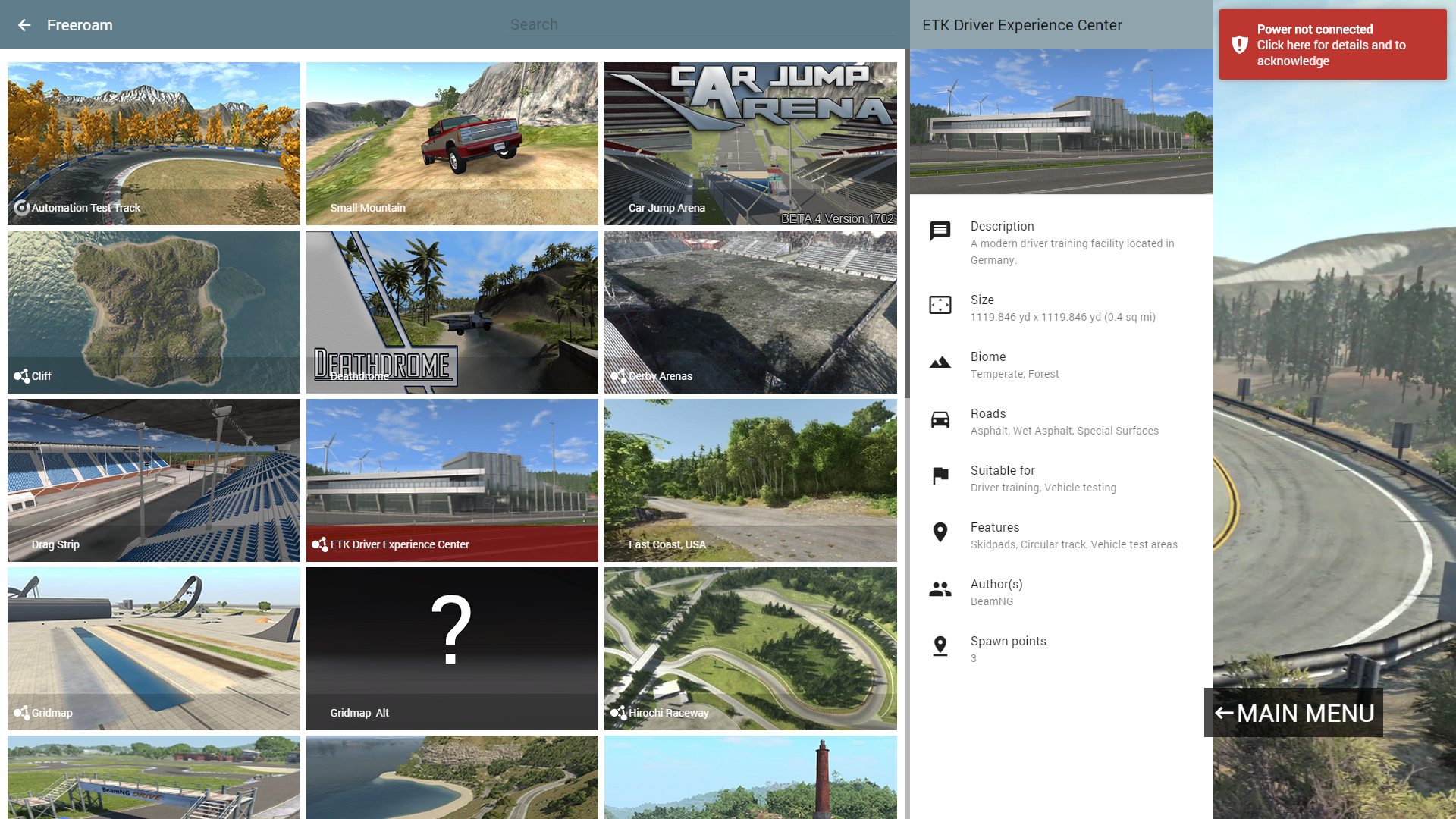Click the Biome mountain icon
The image size is (1456, 819).
(x=940, y=362)
